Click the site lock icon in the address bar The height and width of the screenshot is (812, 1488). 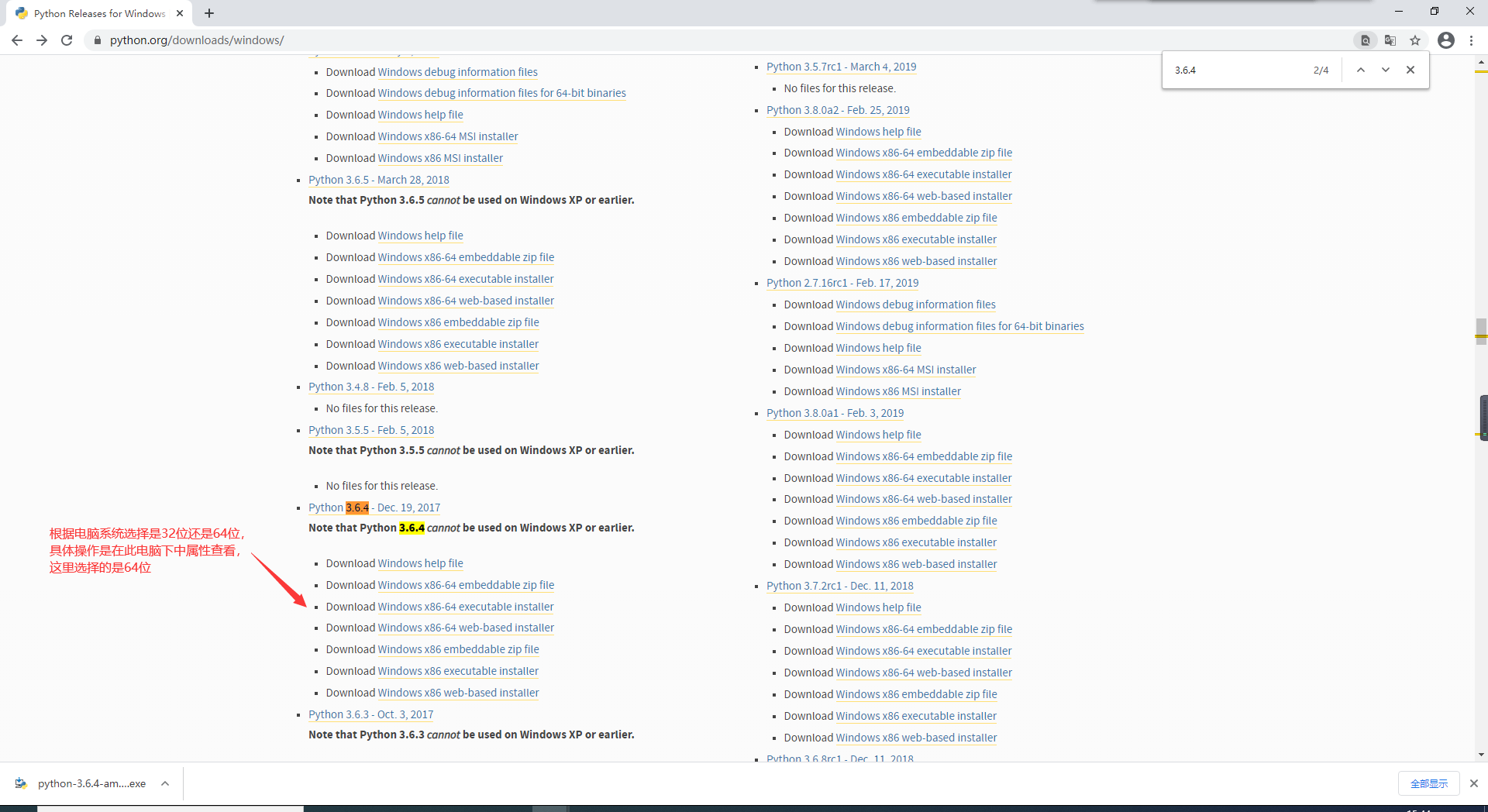[97, 40]
